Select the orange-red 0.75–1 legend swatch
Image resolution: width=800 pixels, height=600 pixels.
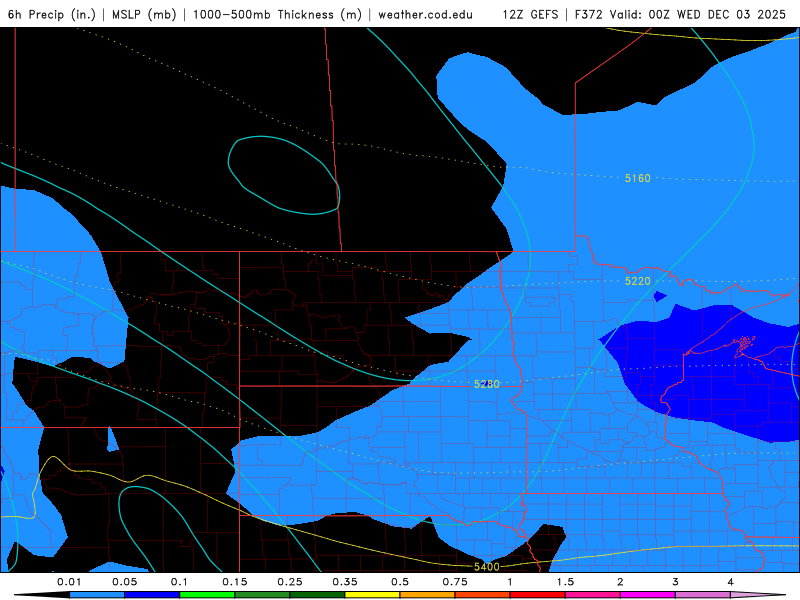[x=483, y=595]
